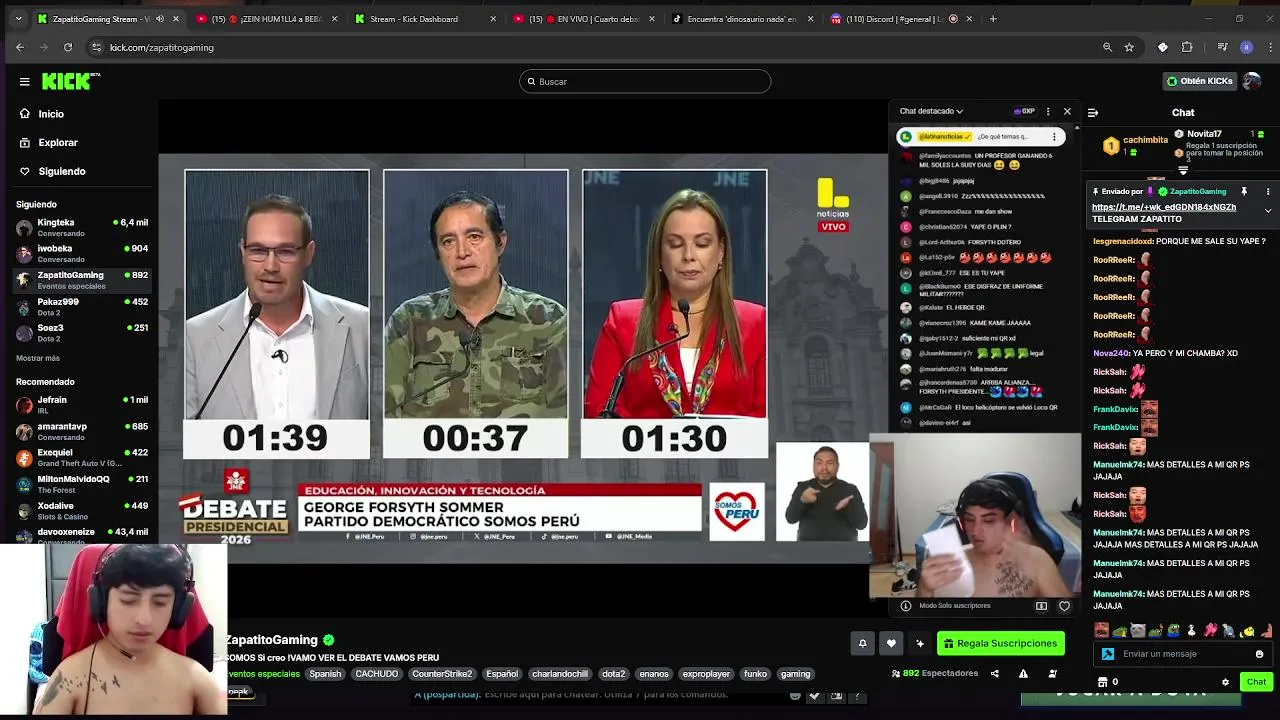Open the Telegram t.me link

point(1164,207)
